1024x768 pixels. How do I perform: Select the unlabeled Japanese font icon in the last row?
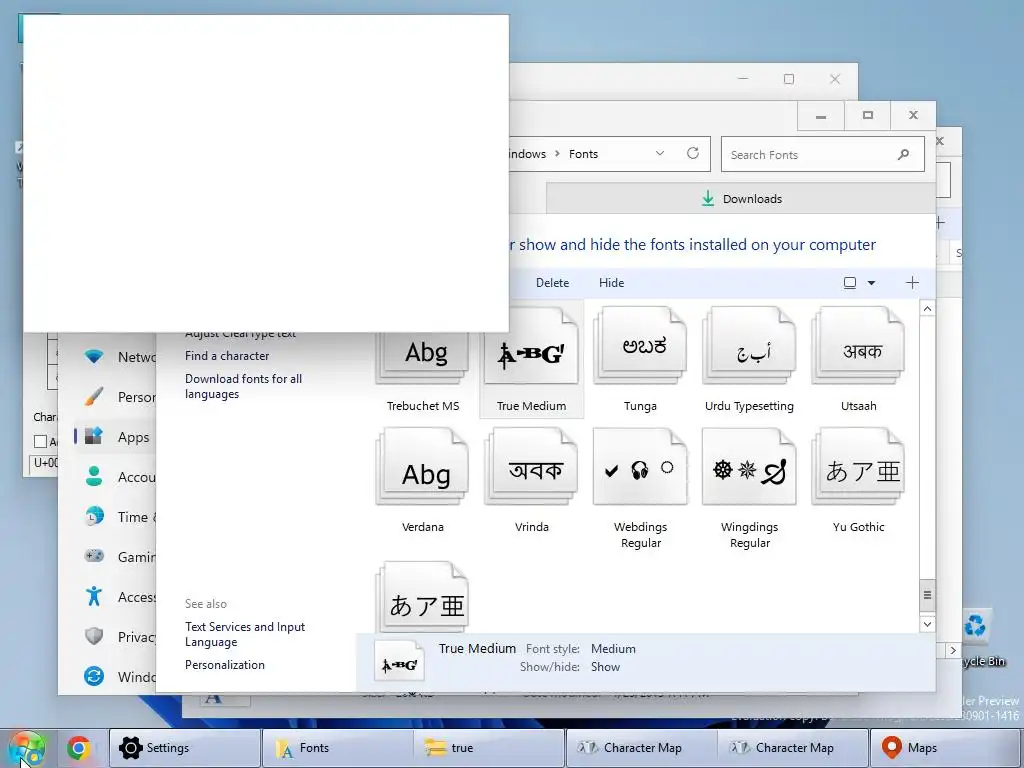click(x=422, y=597)
